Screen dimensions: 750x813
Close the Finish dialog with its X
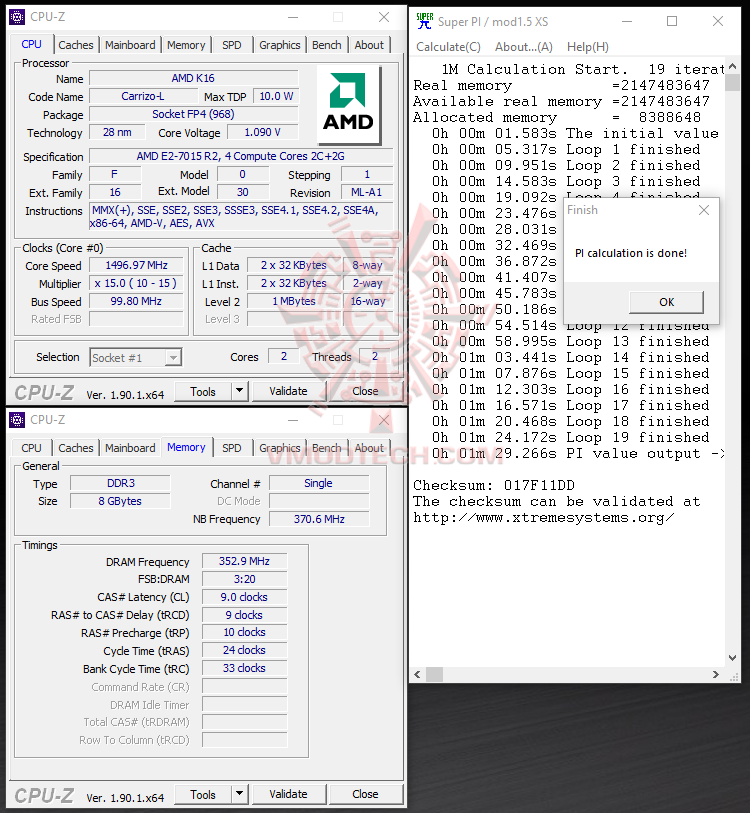pos(704,210)
